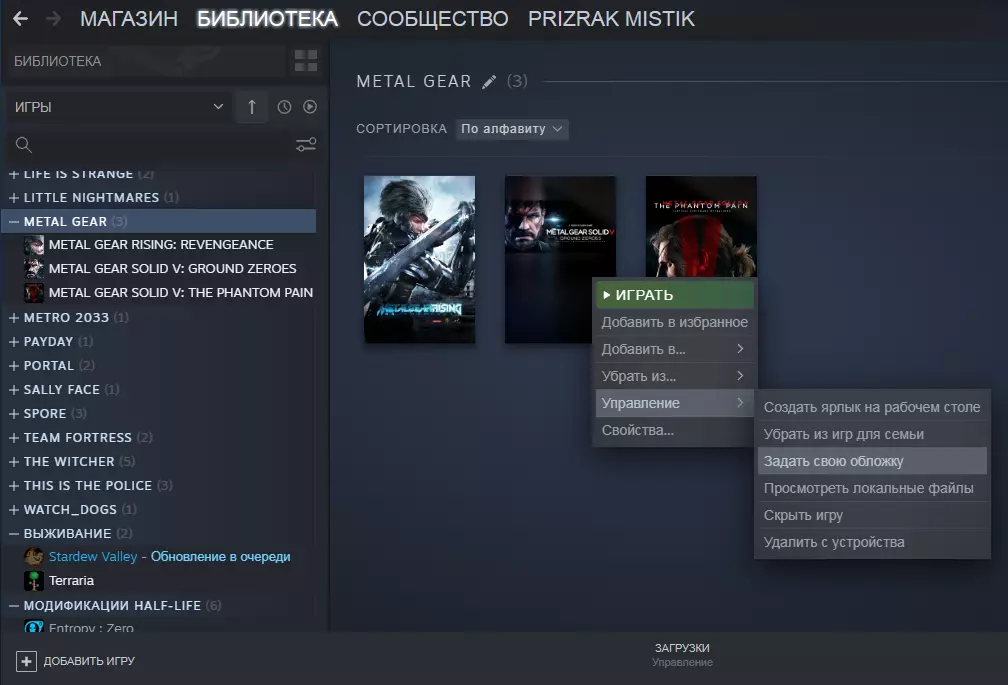Open ЗАГРУЗКИ Управление at the bottom

point(682,655)
